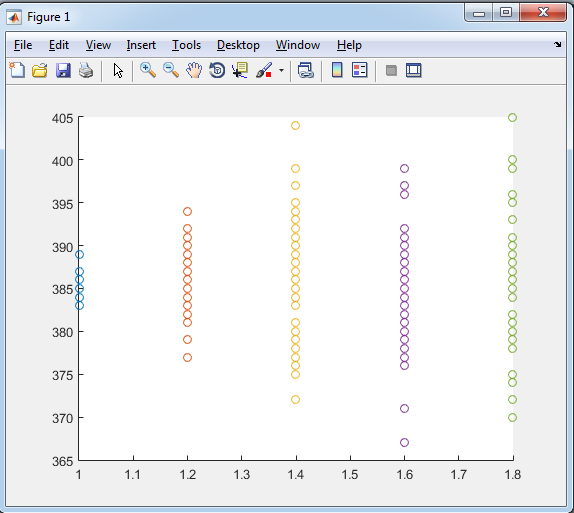Viewport: 574px width, 513px height.
Task: Open a file with folder icon
Action: click(40, 70)
